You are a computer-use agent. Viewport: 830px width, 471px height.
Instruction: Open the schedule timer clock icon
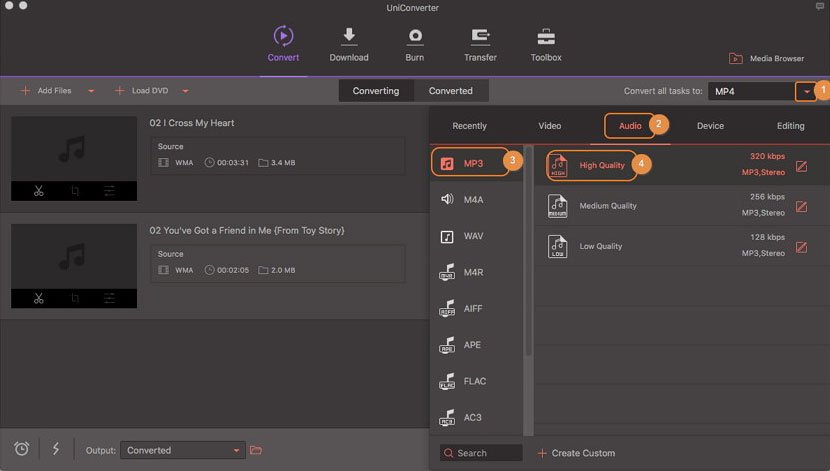pos(22,449)
